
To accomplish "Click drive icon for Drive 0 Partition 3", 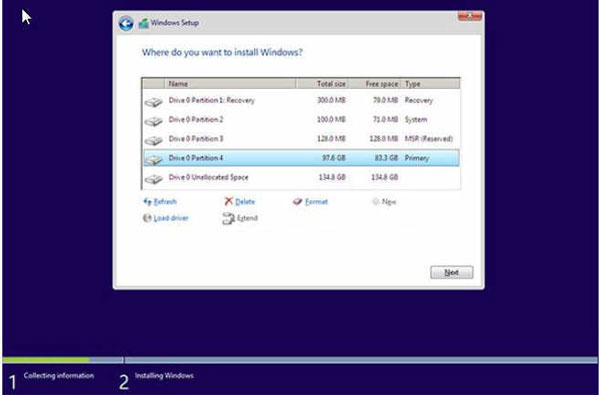I will click(153, 140).
